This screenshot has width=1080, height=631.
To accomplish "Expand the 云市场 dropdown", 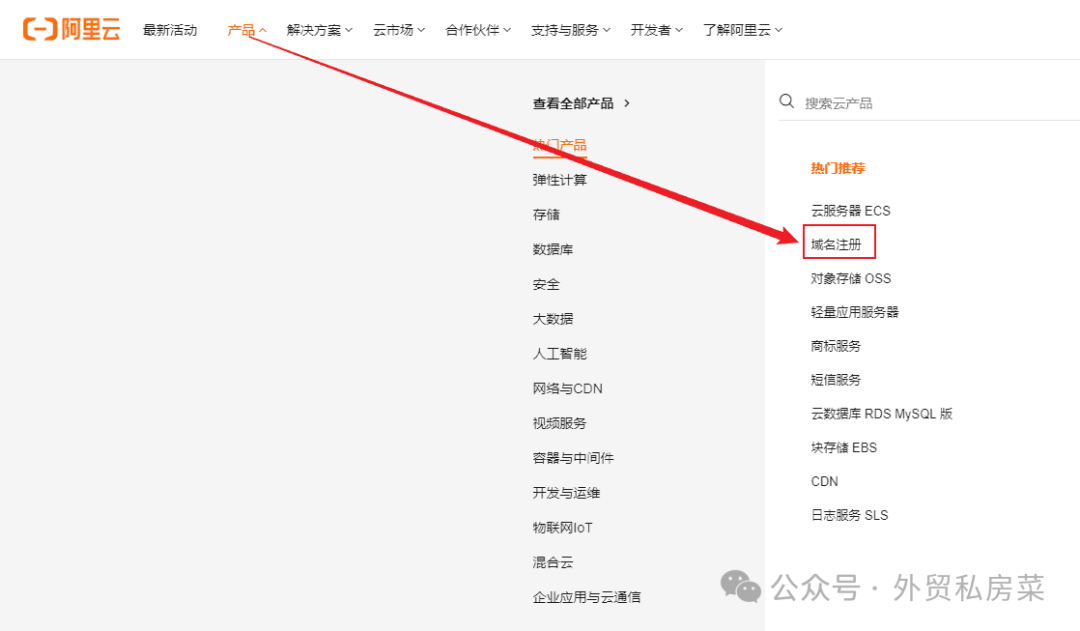I will click(x=398, y=30).
